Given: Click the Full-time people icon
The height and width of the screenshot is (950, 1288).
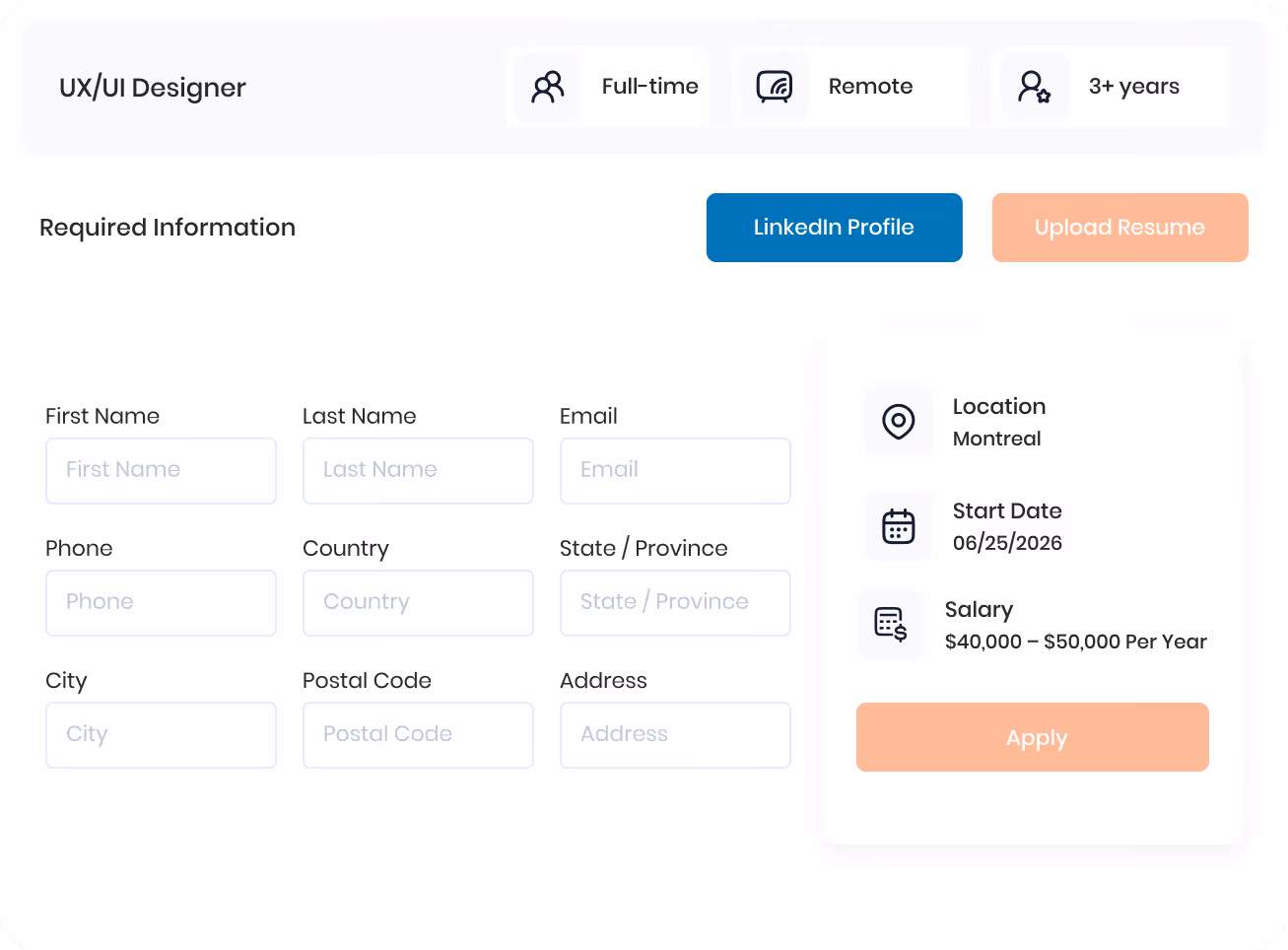Looking at the screenshot, I should [x=548, y=87].
